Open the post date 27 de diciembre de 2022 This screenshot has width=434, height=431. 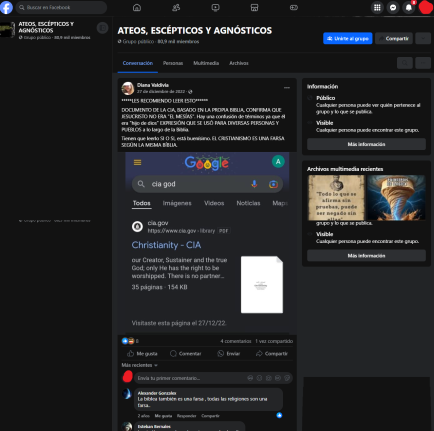(x=161, y=91)
